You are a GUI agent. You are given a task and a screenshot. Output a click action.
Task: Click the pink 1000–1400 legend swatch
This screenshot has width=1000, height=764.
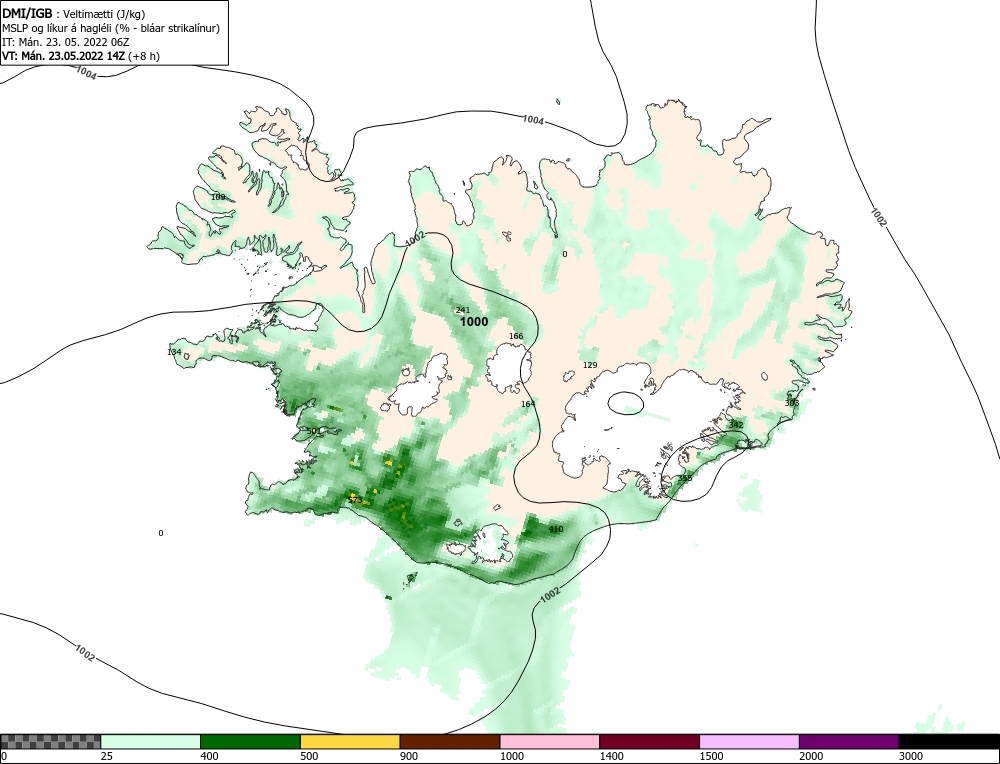pos(550,741)
